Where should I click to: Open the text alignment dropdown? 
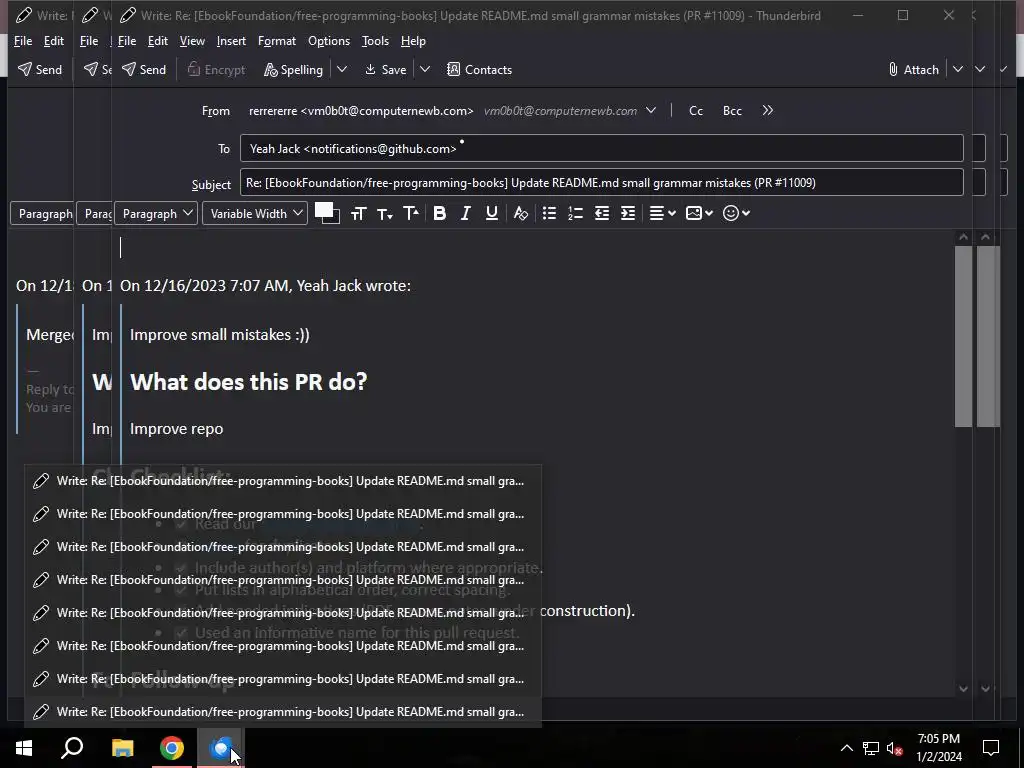(662, 214)
